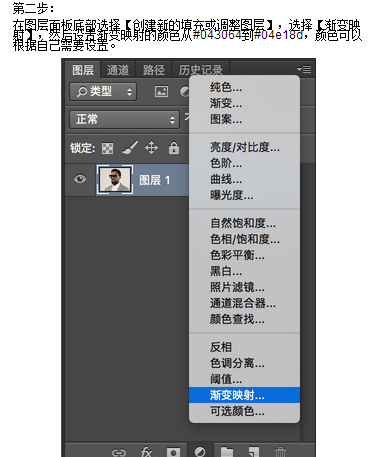
Task: Select 曝光度... menu item
Action: [244, 195]
